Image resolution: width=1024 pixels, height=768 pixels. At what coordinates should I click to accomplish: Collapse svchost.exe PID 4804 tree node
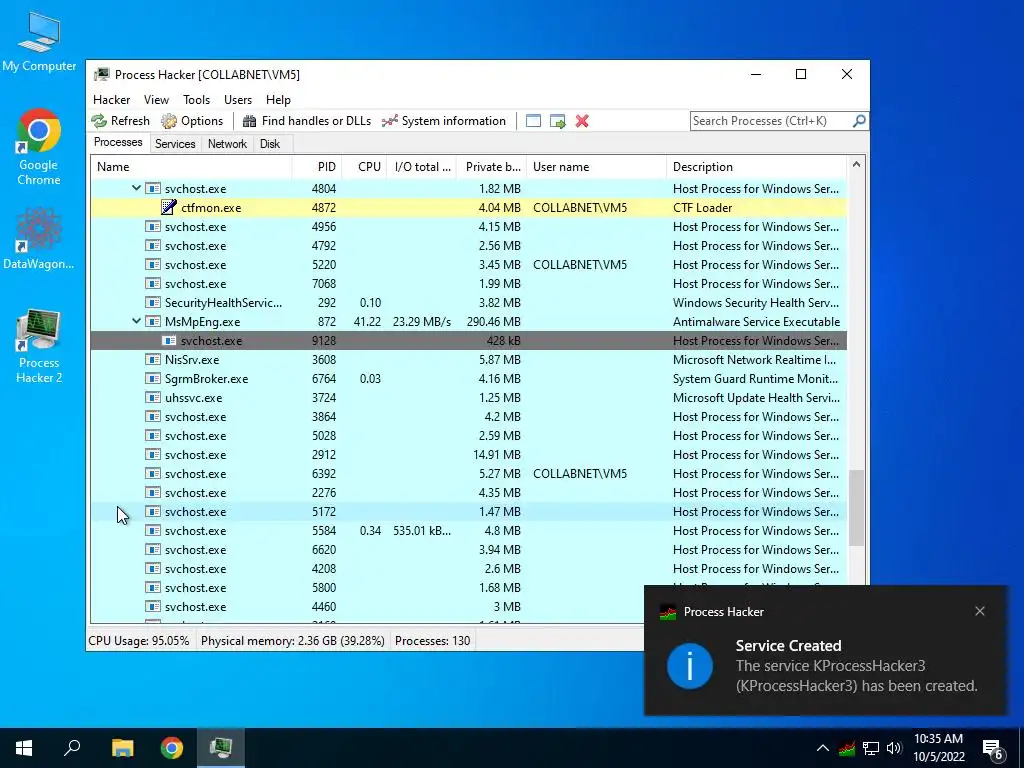point(136,188)
